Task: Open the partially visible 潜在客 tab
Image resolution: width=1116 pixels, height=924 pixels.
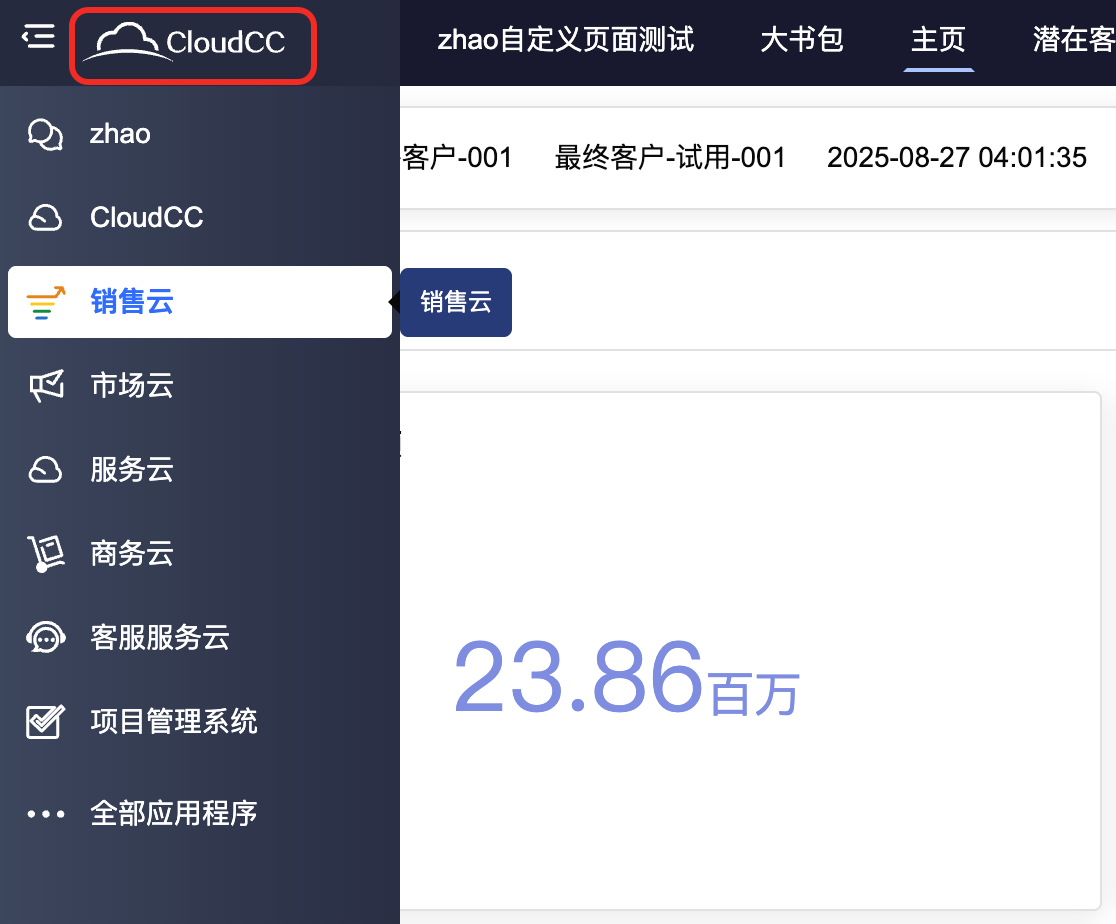Action: 1074,40
